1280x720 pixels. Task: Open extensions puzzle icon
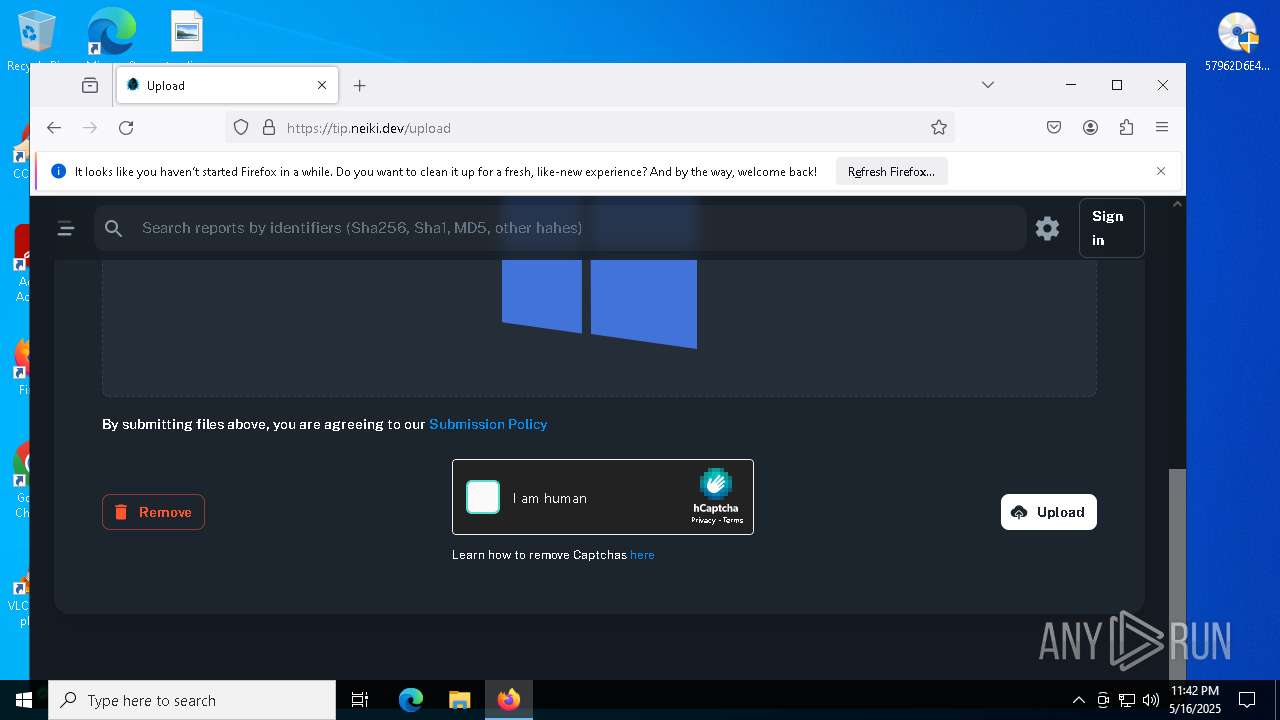point(1126,127)
